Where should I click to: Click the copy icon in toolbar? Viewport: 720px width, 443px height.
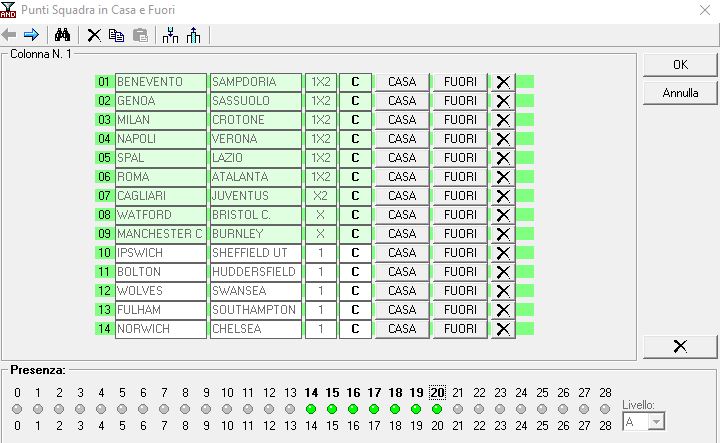(117, 35)
